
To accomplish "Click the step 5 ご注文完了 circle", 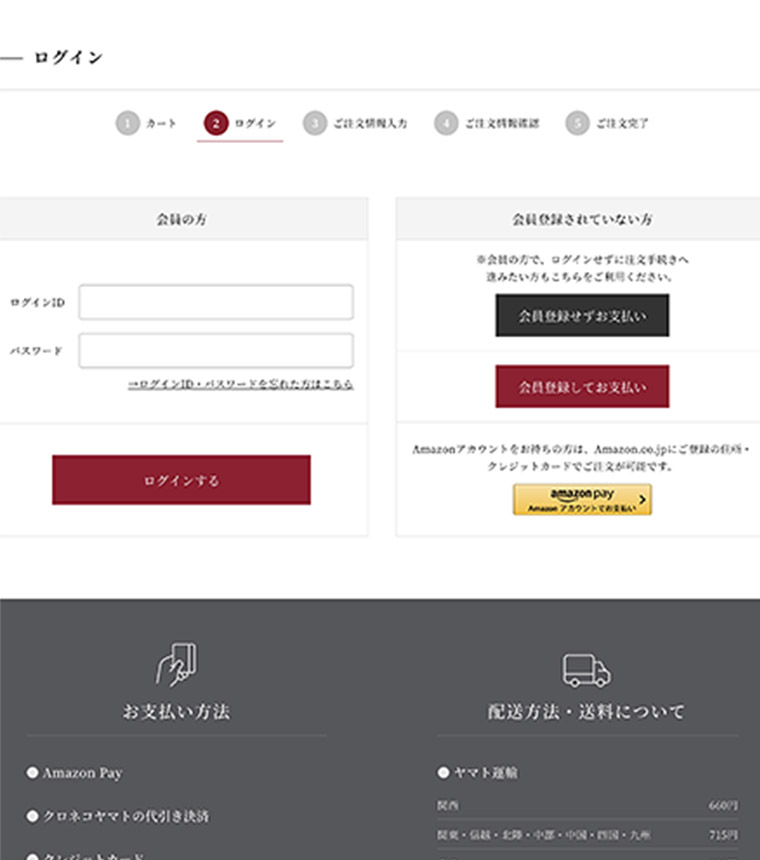I will (x=577, y=123).
